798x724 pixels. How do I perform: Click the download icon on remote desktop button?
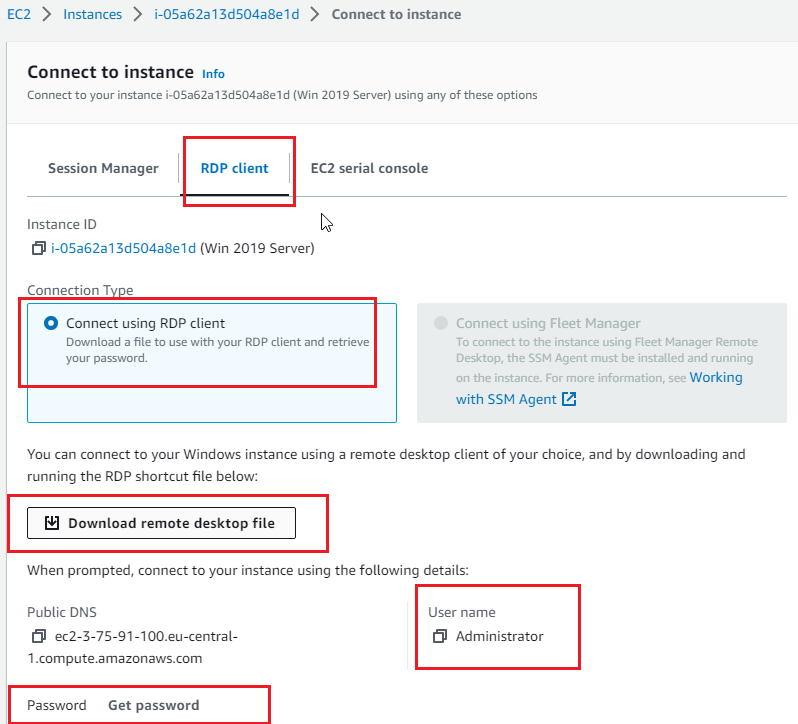(52, 523)
